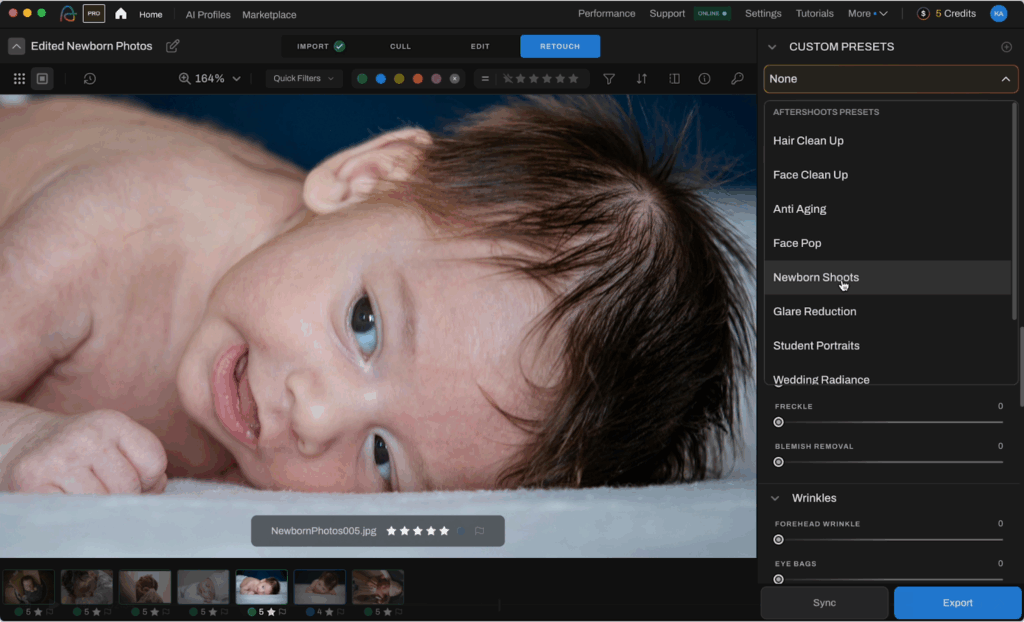Select the Newborn Shoots preset

(815, 277)
